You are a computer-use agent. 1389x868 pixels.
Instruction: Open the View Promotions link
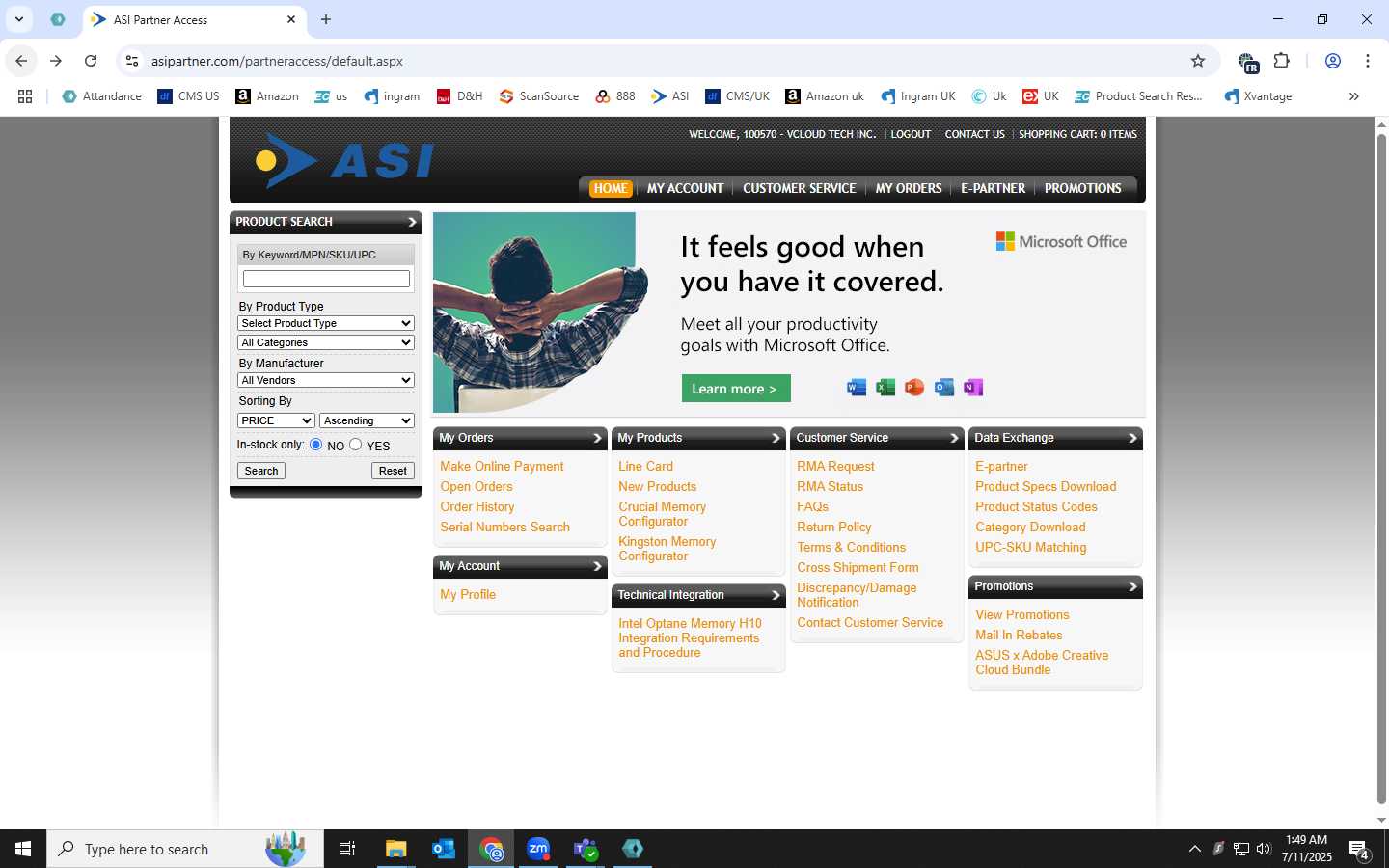[1021, 614]
